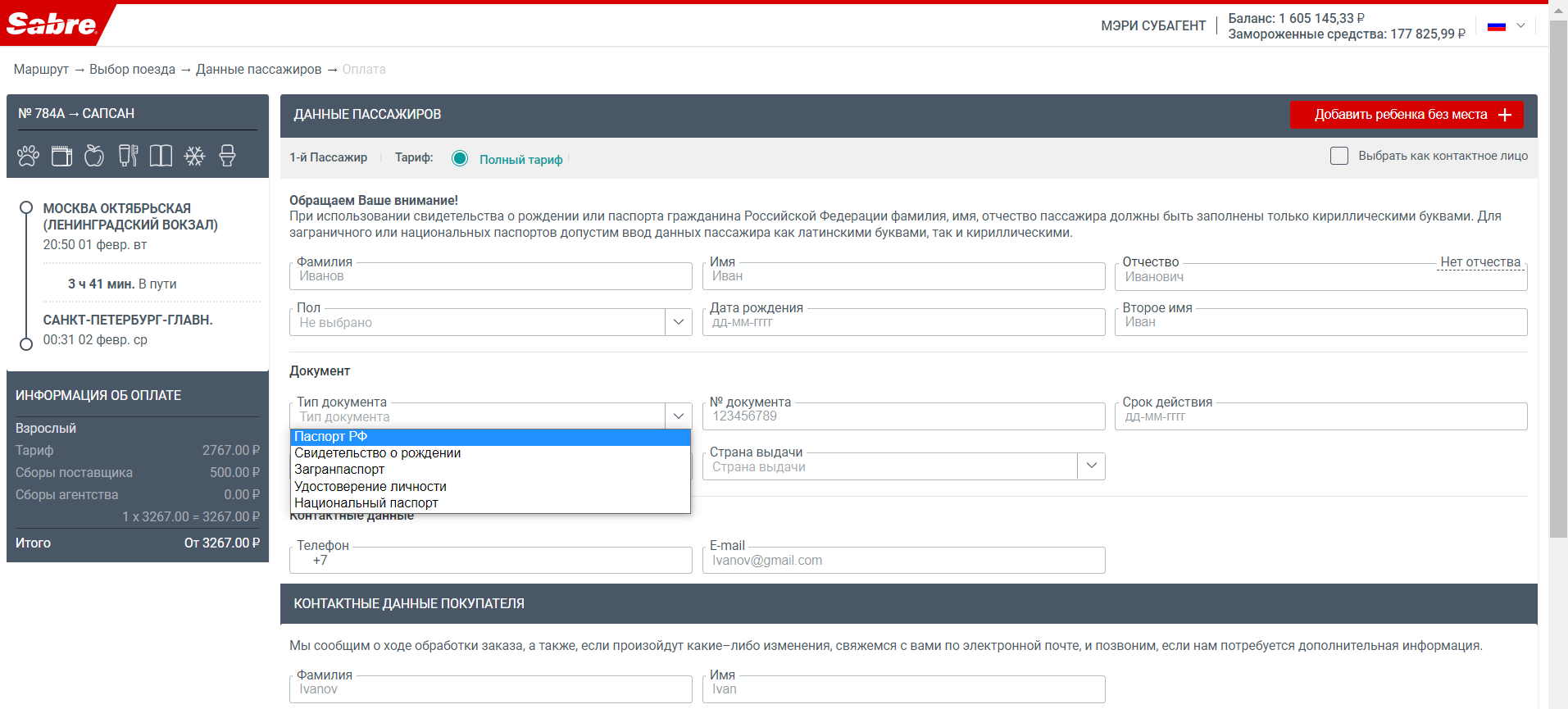Focus the 'Фамилия' passenger input field

pyautogui.click(x=490, y=277)
